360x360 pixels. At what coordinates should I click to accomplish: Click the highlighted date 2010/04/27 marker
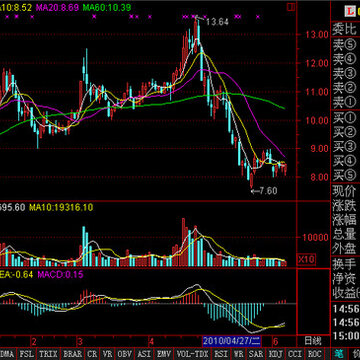pyautogui.click(x=232, y=341)
